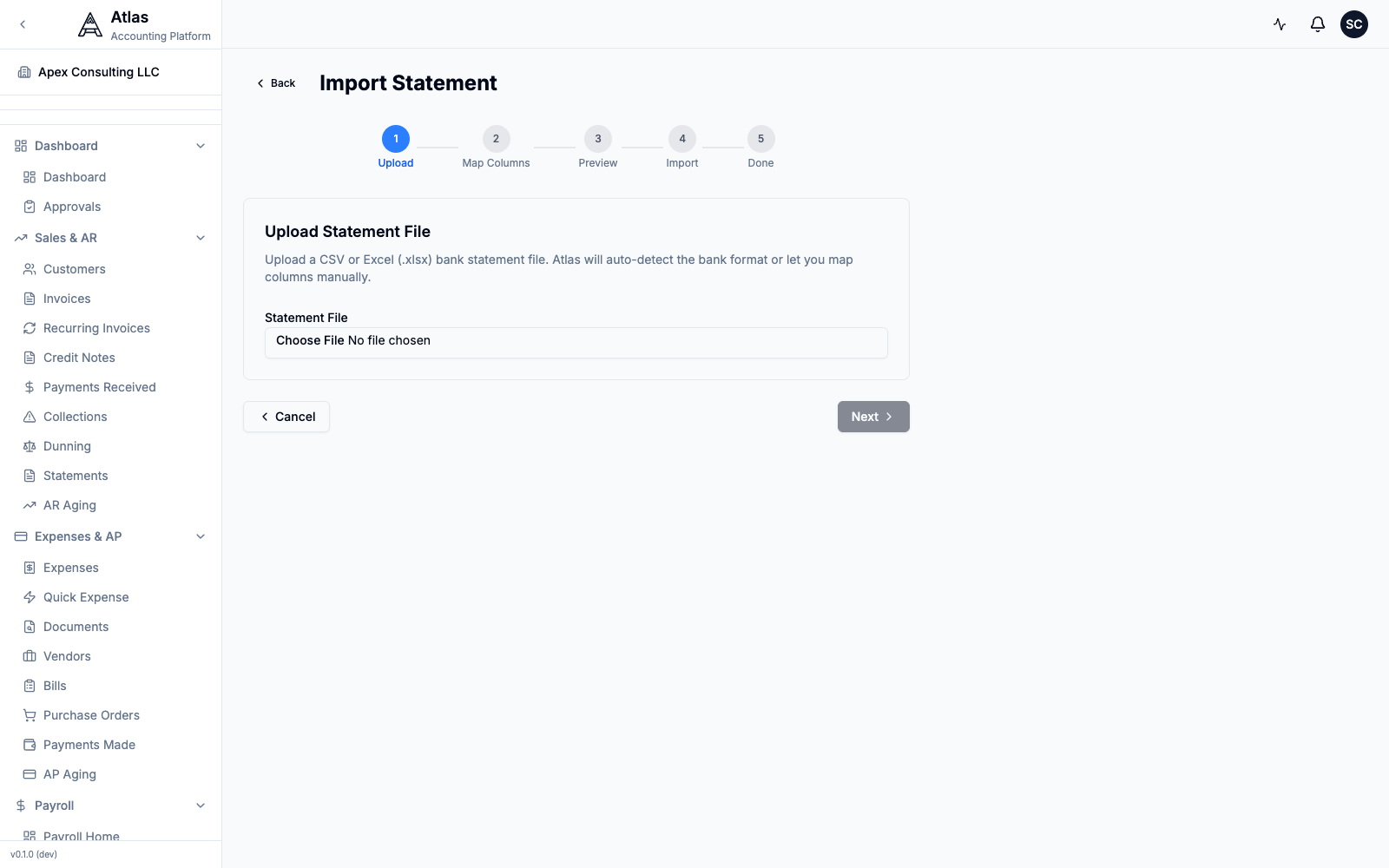The width and height of the screenshot is (1389, 868).
Task: Open Dashboard item under Dashboard section
Action: (x=111, y=177)
